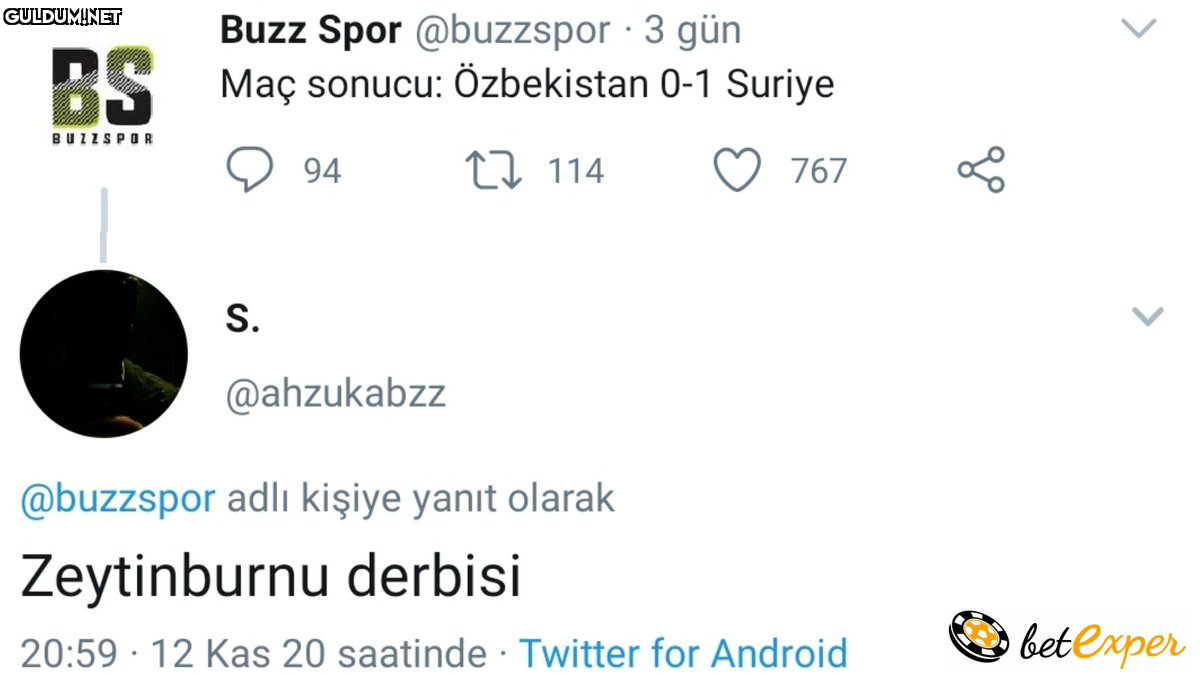1200x675 pixels.
Task: Click the betExper poker chip logo
Action: pyautogui.click(x=976, y=637)
